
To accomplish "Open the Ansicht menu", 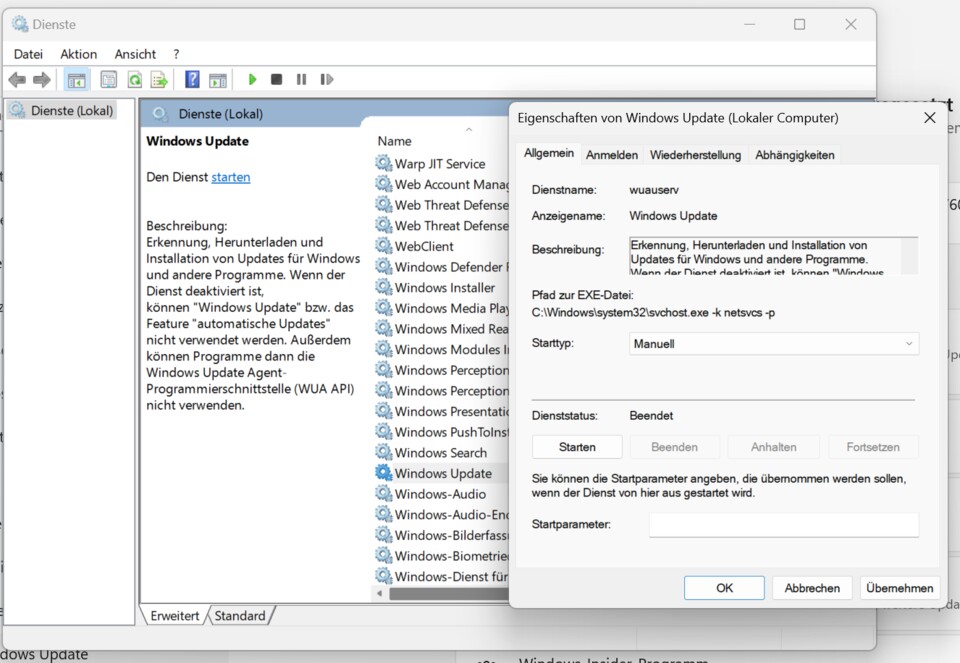I will coord(135,54).
